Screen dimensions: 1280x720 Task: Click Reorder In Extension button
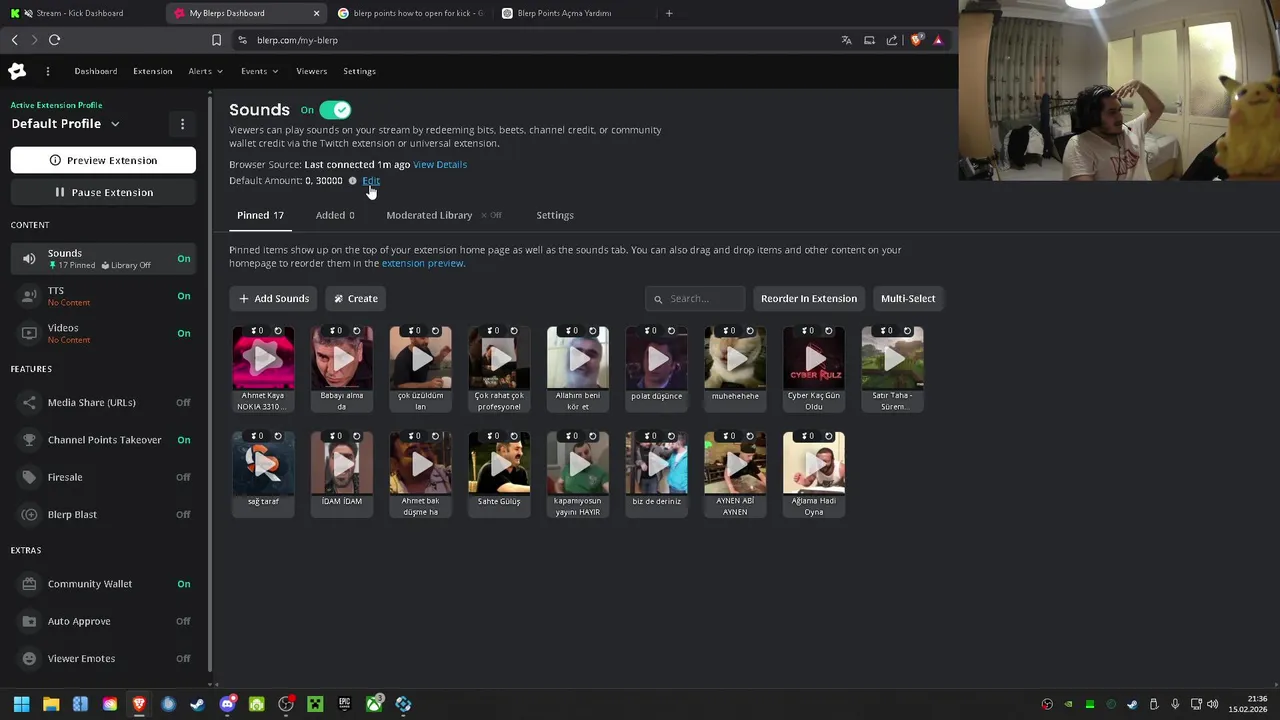tap(808, 298)
